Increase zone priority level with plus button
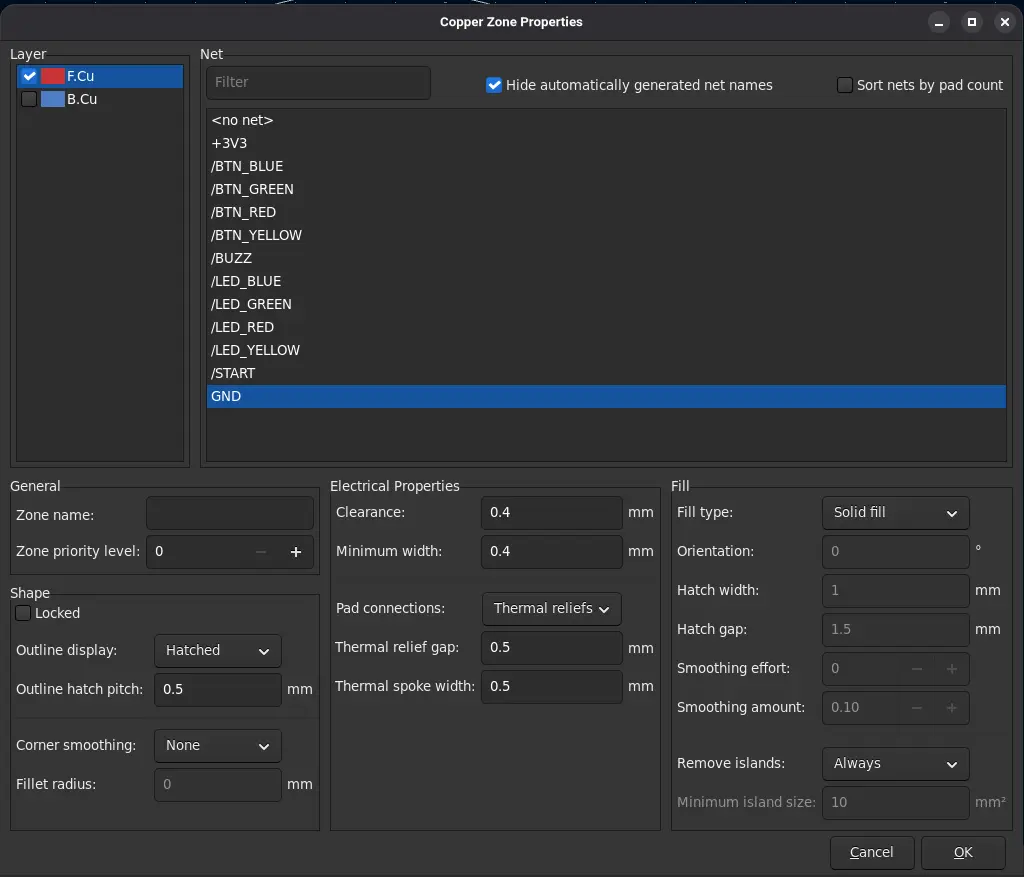1024x877 pixels. (296, 552)
